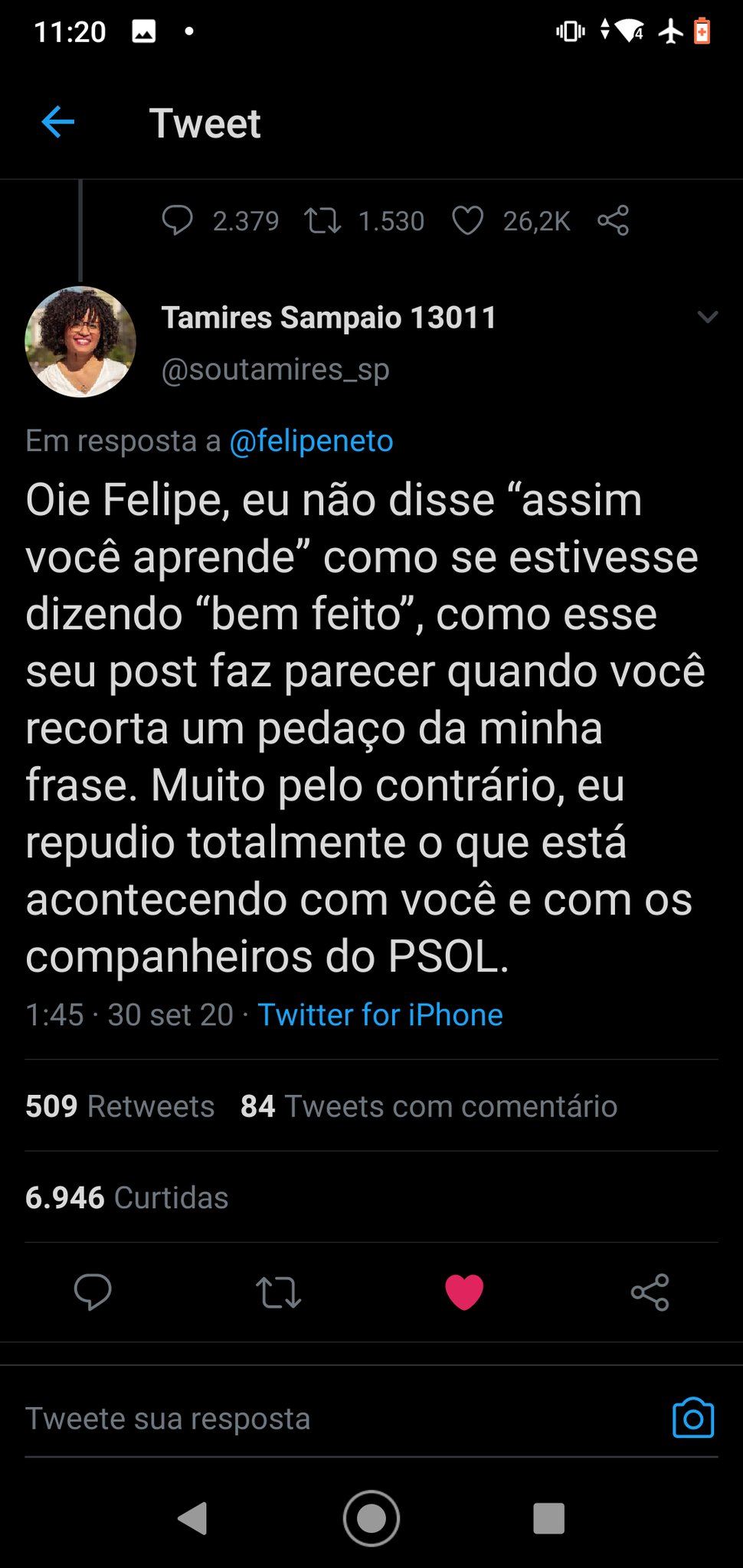
Task: Retweet the parent tweet showing 1.530
Action: [322, 220]
